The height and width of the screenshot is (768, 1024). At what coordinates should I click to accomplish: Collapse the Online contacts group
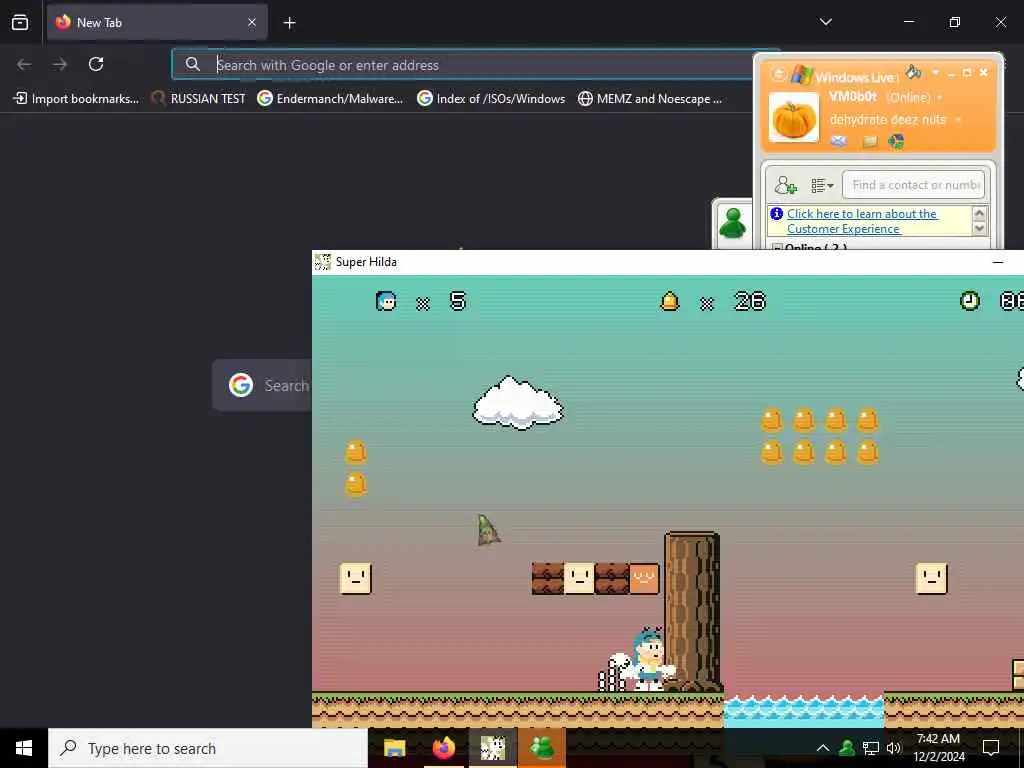(x=776, y=248)
